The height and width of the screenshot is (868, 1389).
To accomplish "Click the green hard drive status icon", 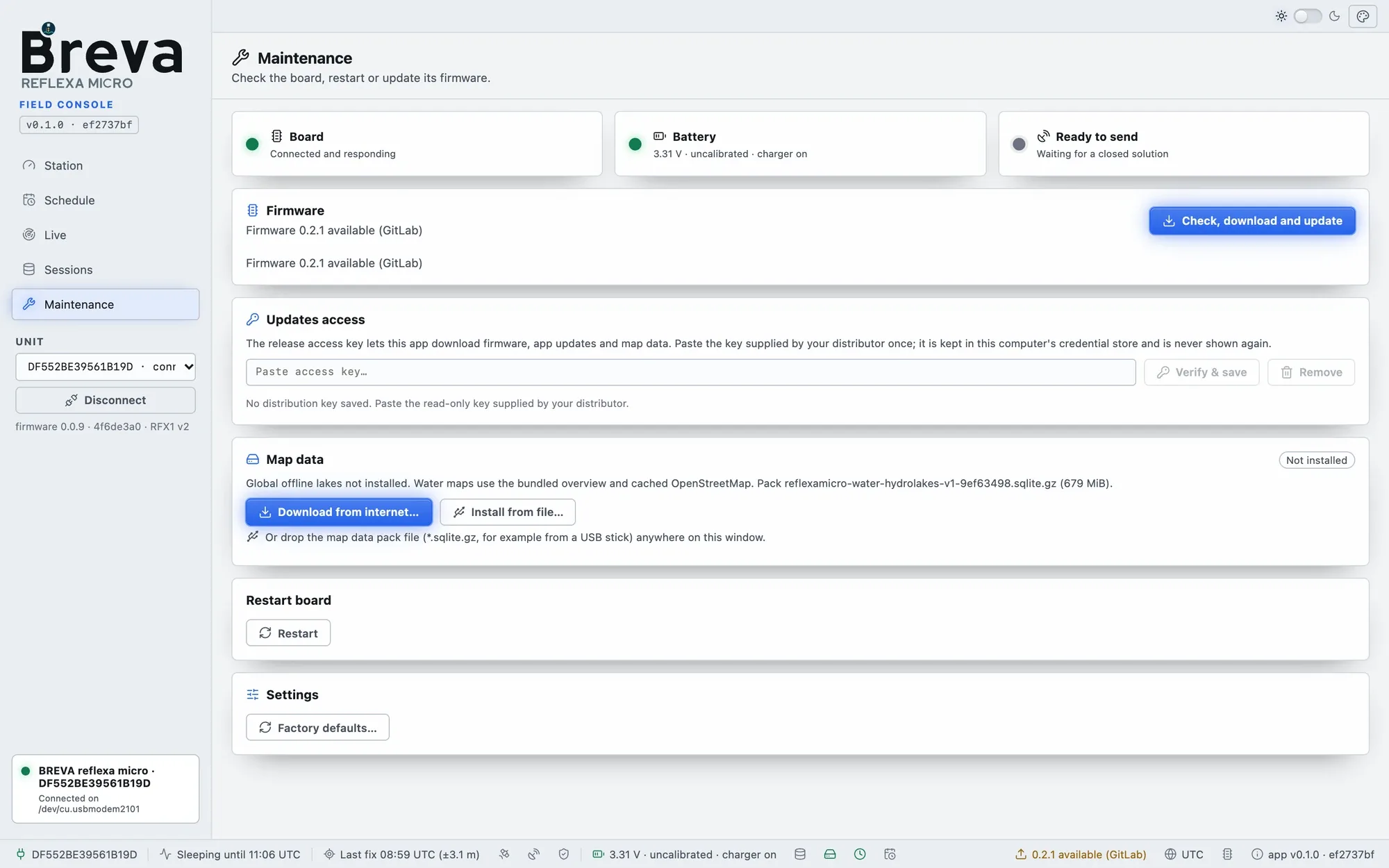I will [x=830, y=854].
